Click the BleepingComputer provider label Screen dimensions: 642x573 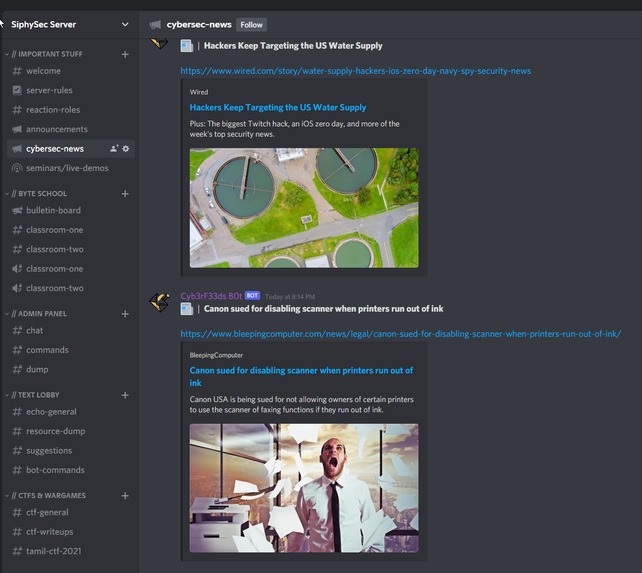pyautogui.click(x=216, y=355)
